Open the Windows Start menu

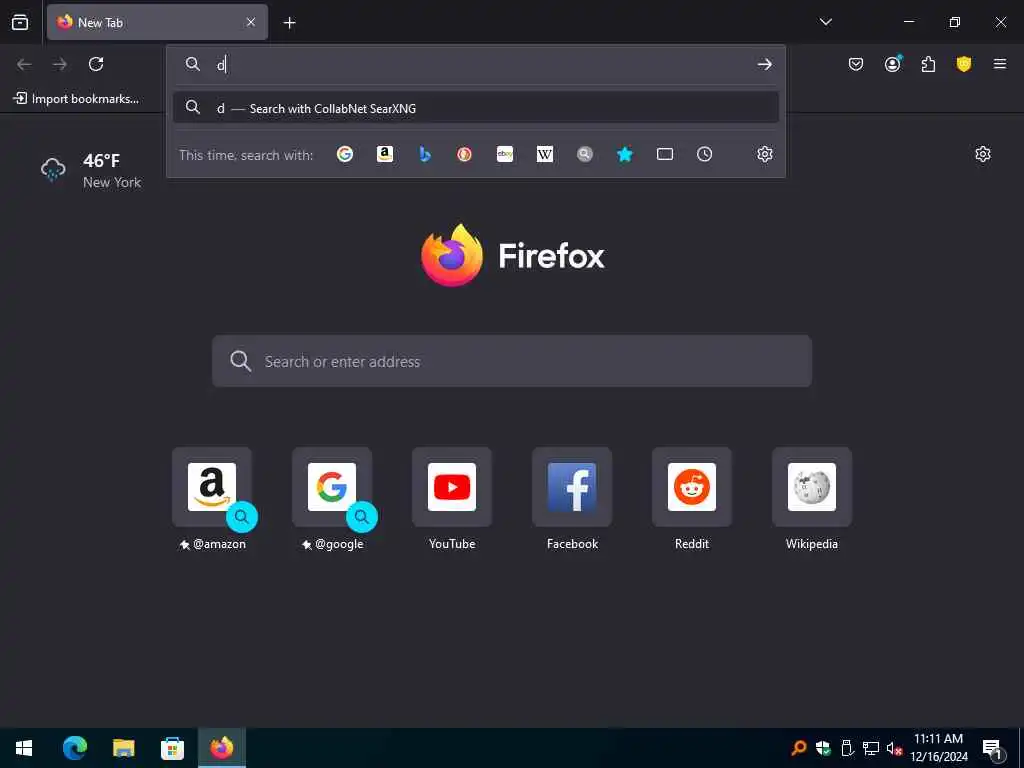[x=24, y=748]
